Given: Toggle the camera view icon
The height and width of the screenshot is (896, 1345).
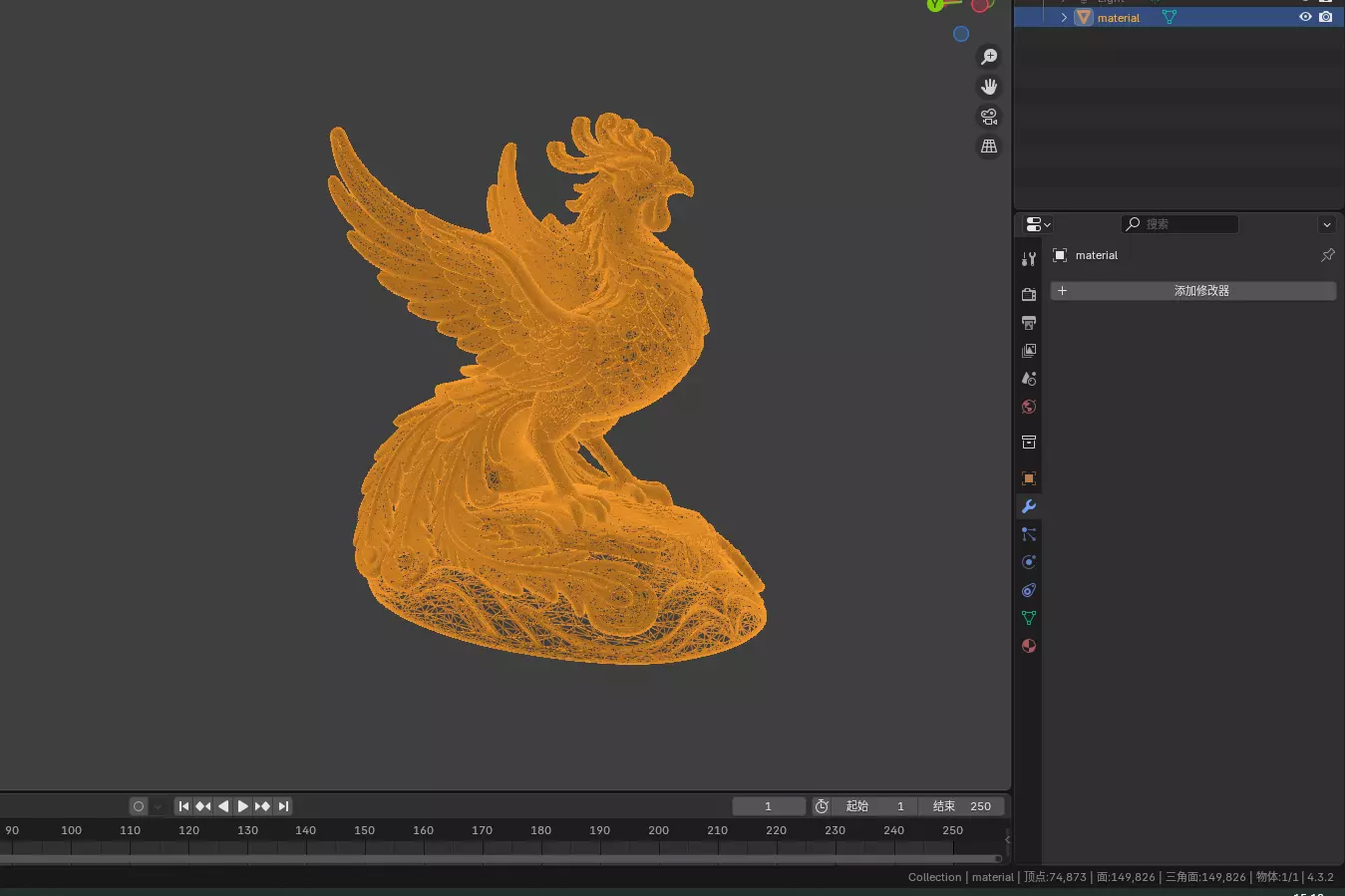Looking at the screenshot, I should pos(989,117).
